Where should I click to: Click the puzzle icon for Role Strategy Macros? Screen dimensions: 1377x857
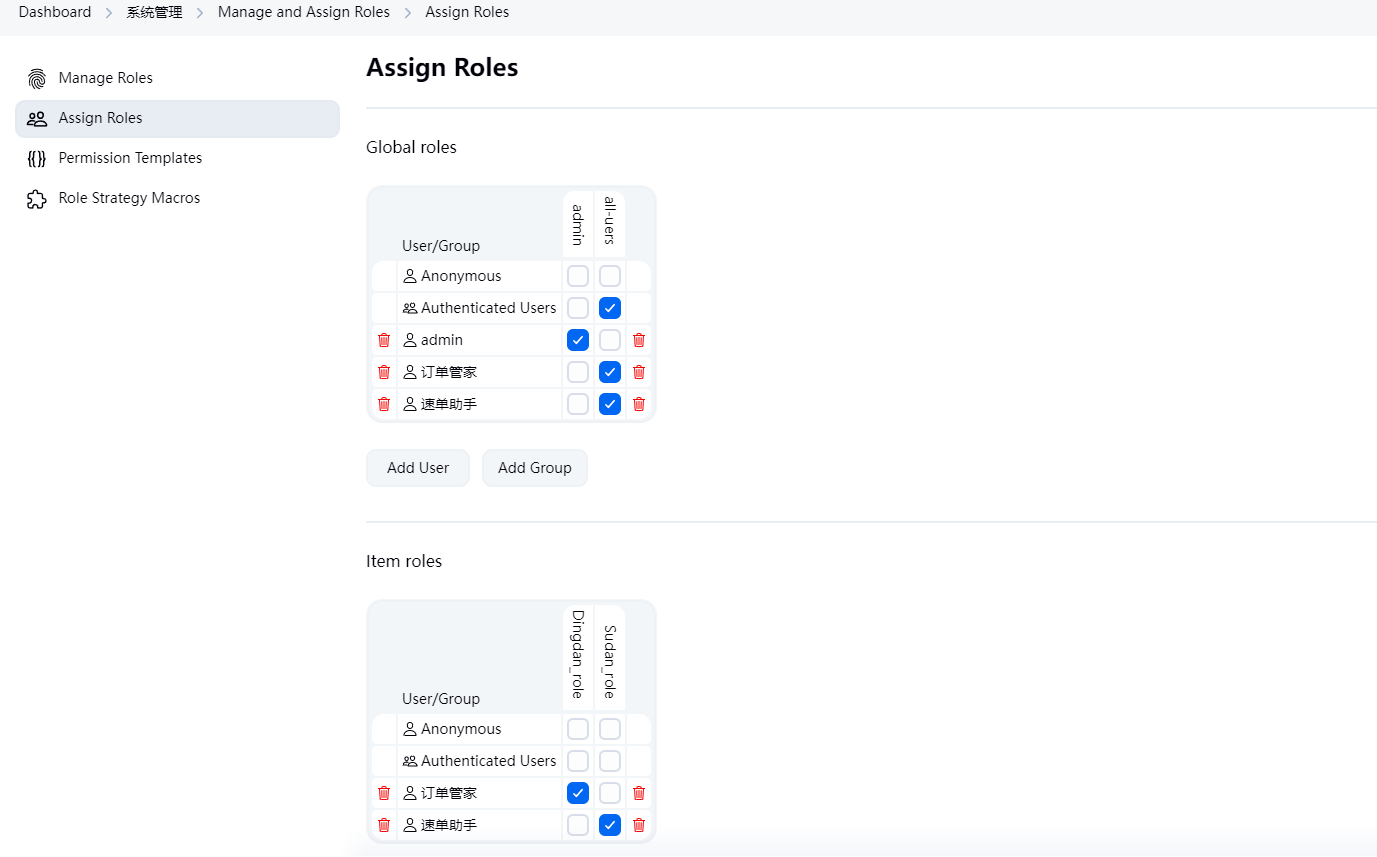(37, 198)
